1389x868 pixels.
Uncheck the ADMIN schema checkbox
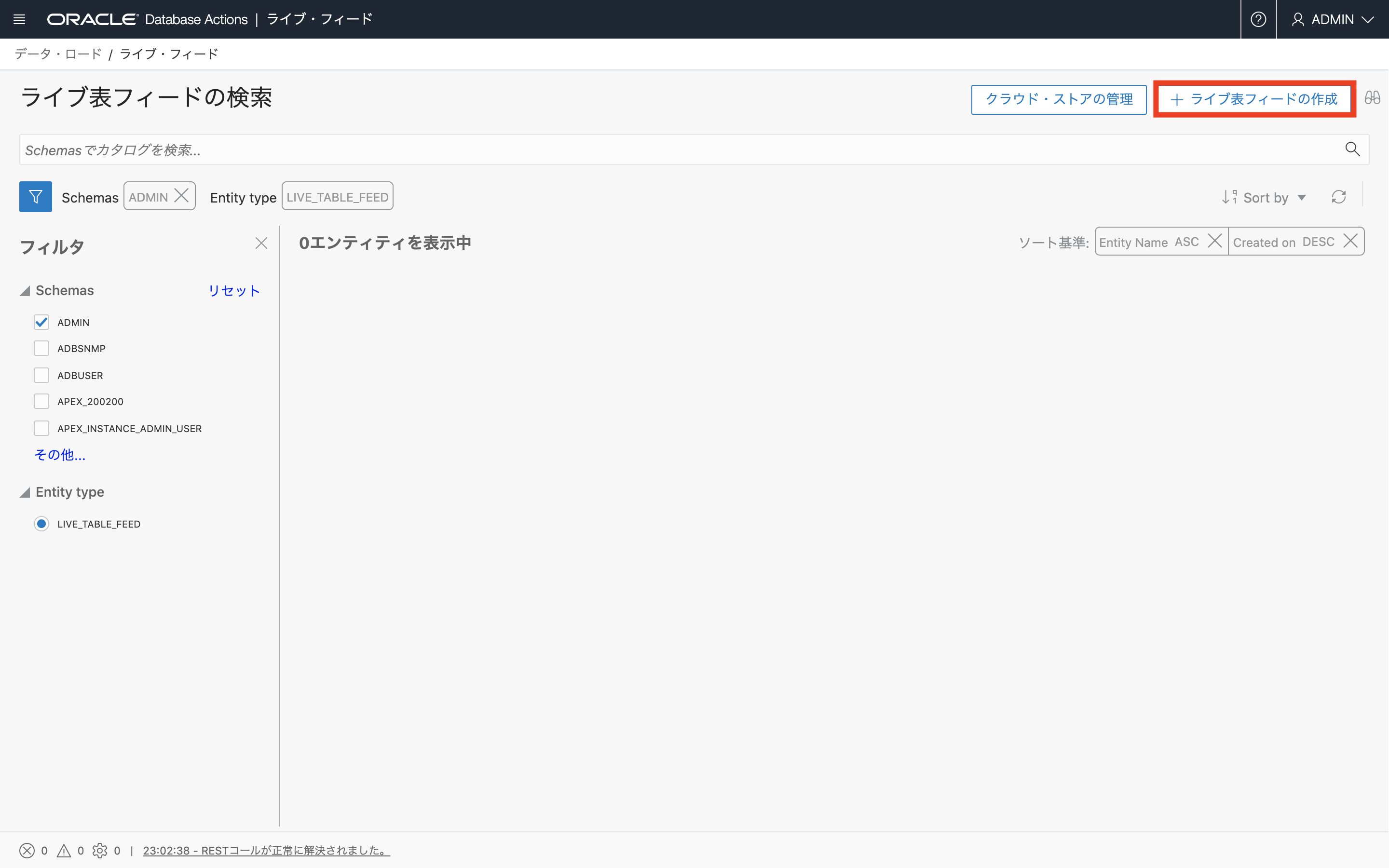[41, 322]
